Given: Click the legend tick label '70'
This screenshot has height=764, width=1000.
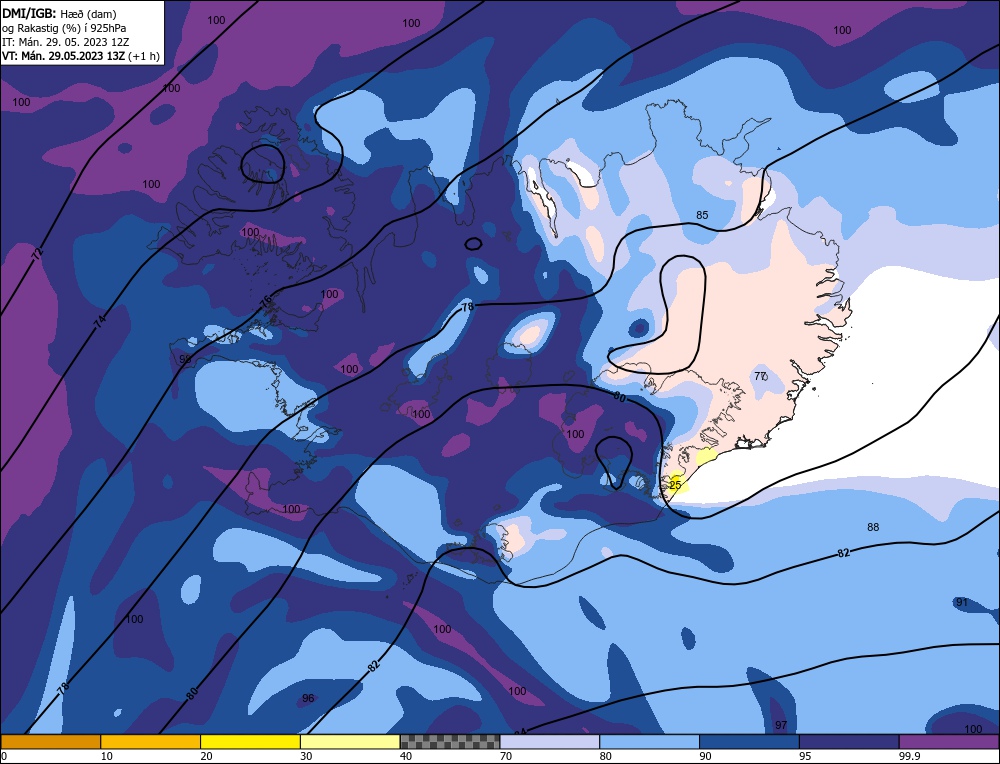Looking at the screenshot, I should (506, 756).
